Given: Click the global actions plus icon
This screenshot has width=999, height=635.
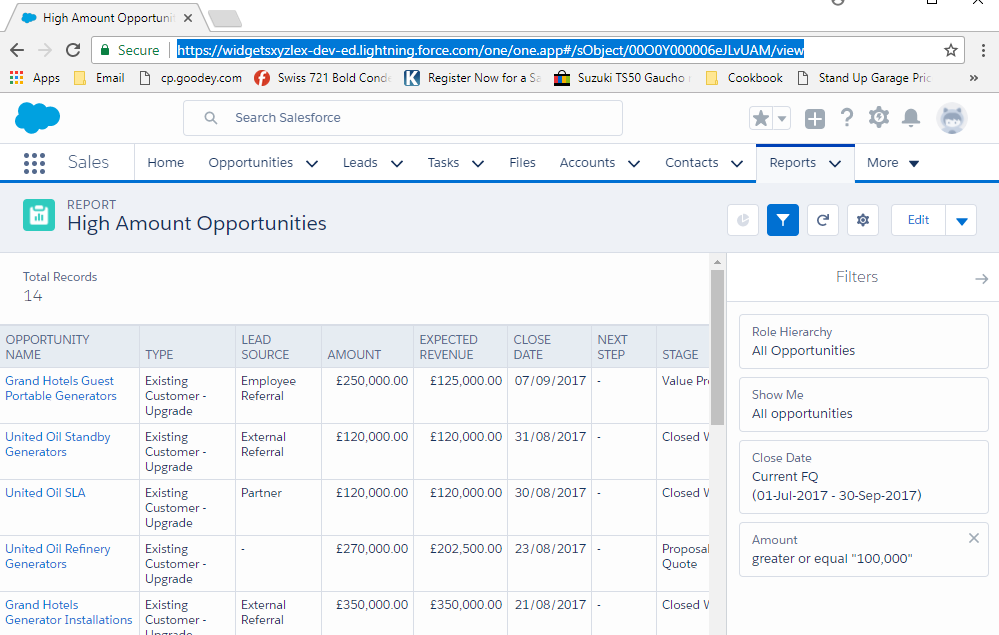Looking at the screenshot, I should [815, 118].
